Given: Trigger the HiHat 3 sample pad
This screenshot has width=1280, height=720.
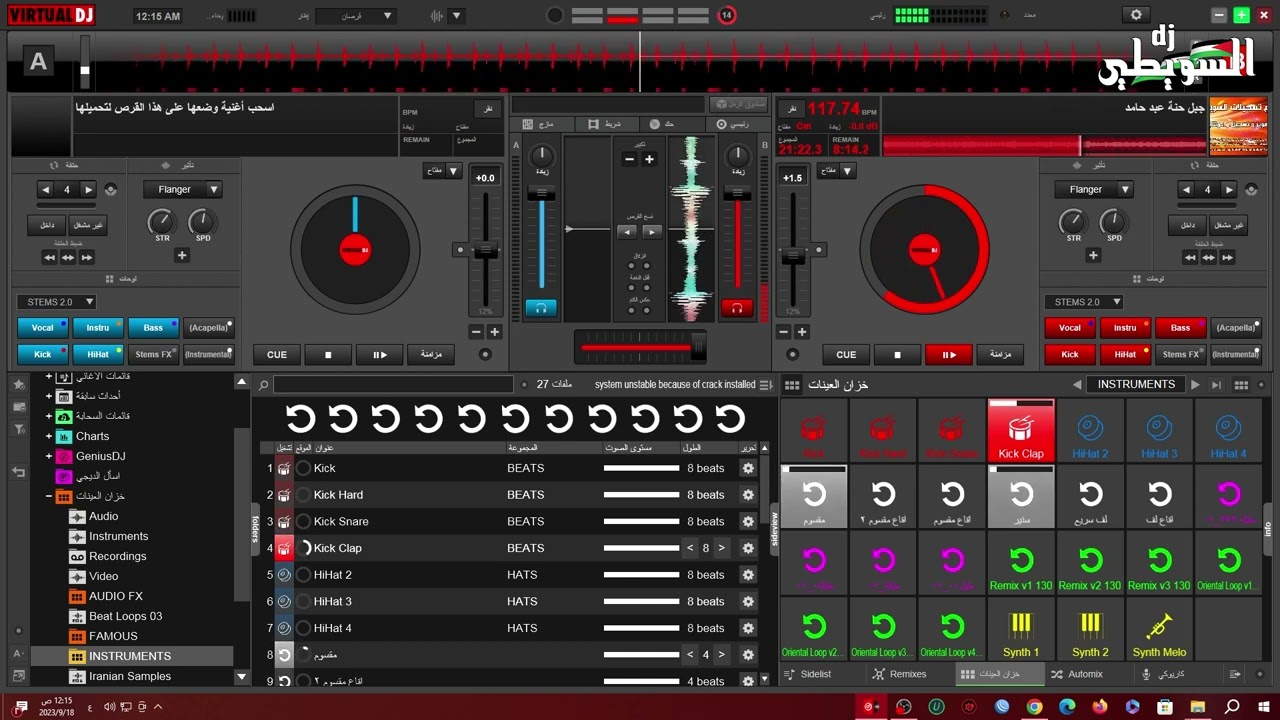Looking at the screenshot, I should pos(1159,431).
